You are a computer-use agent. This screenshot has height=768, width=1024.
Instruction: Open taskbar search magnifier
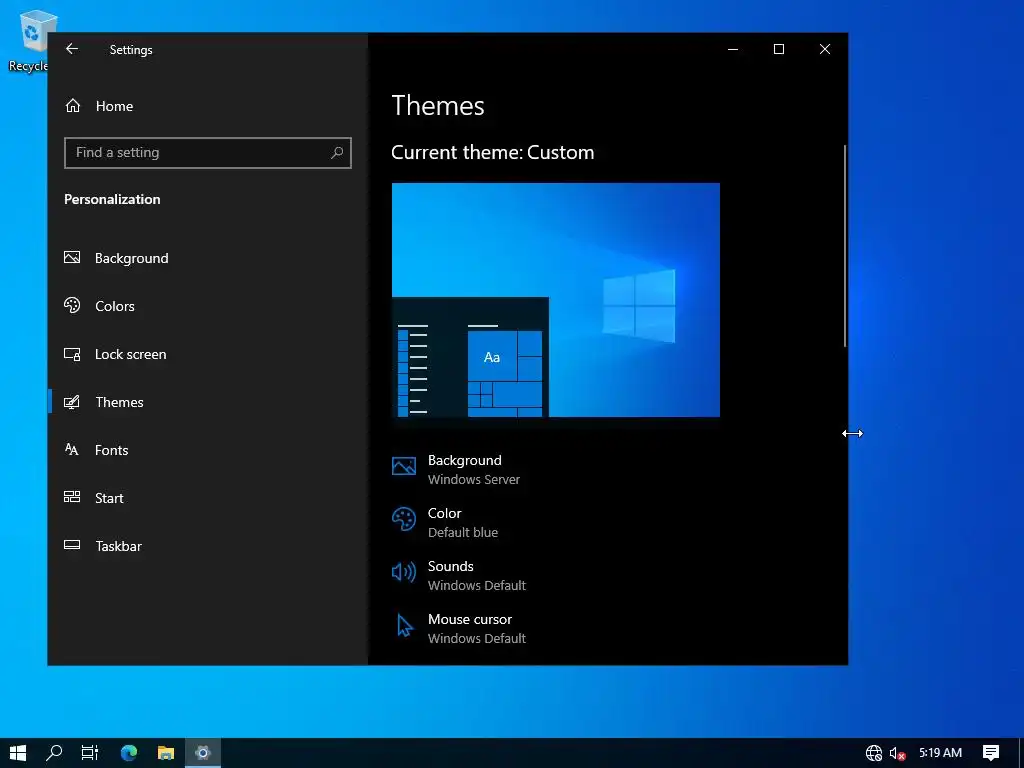(x=54, y=753)
